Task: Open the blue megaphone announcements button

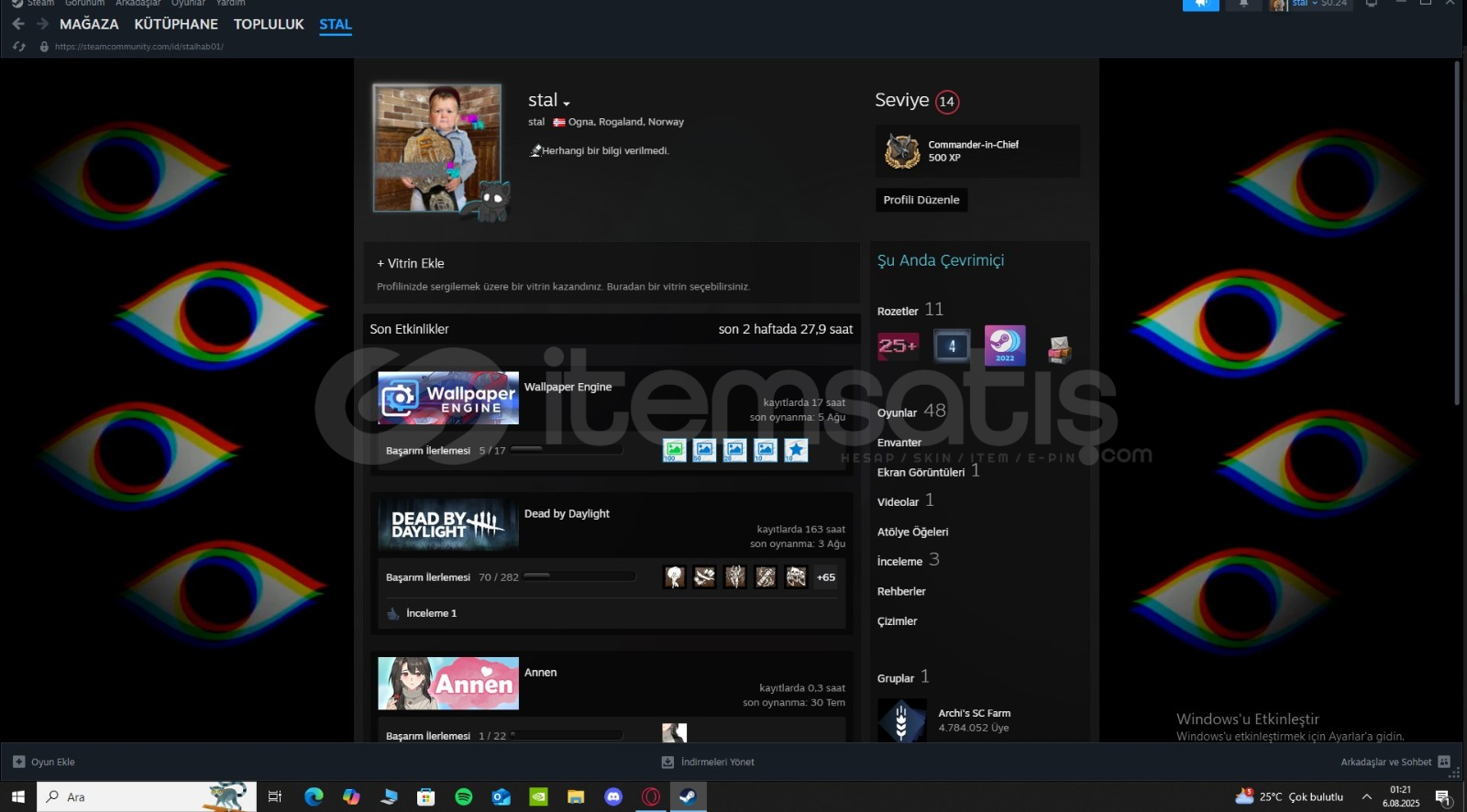Action: coord(1200,4)
